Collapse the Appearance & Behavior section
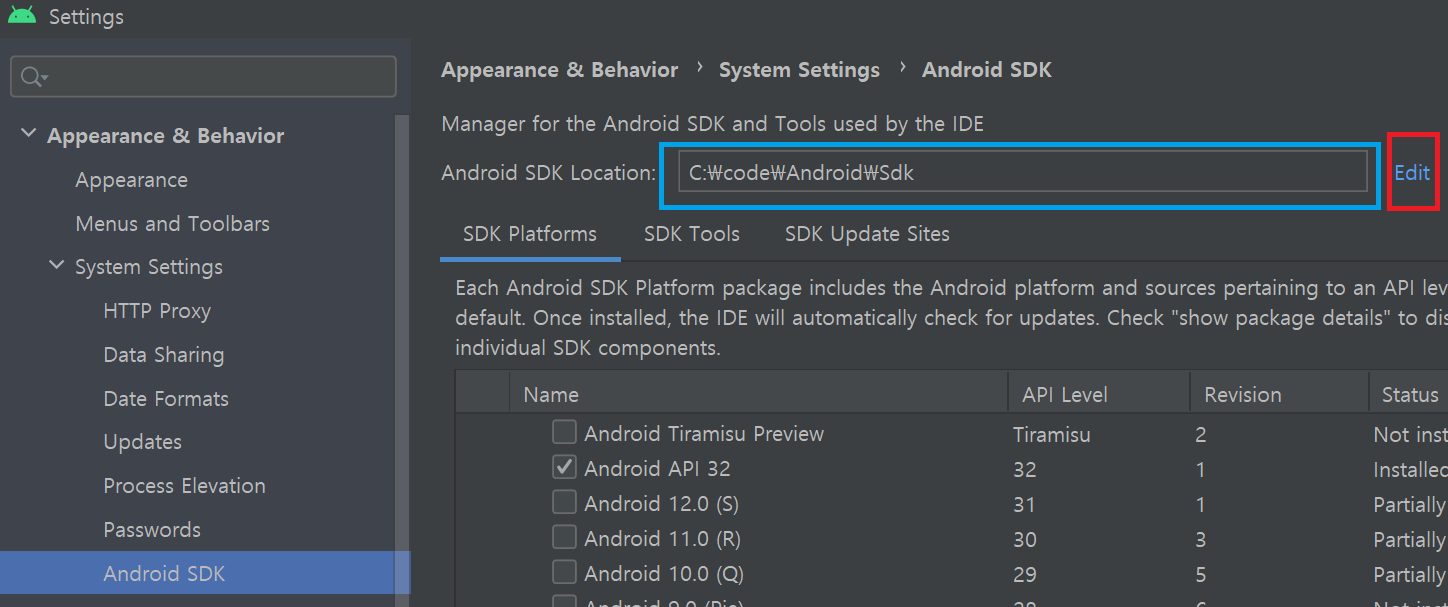 pos(28,134)
